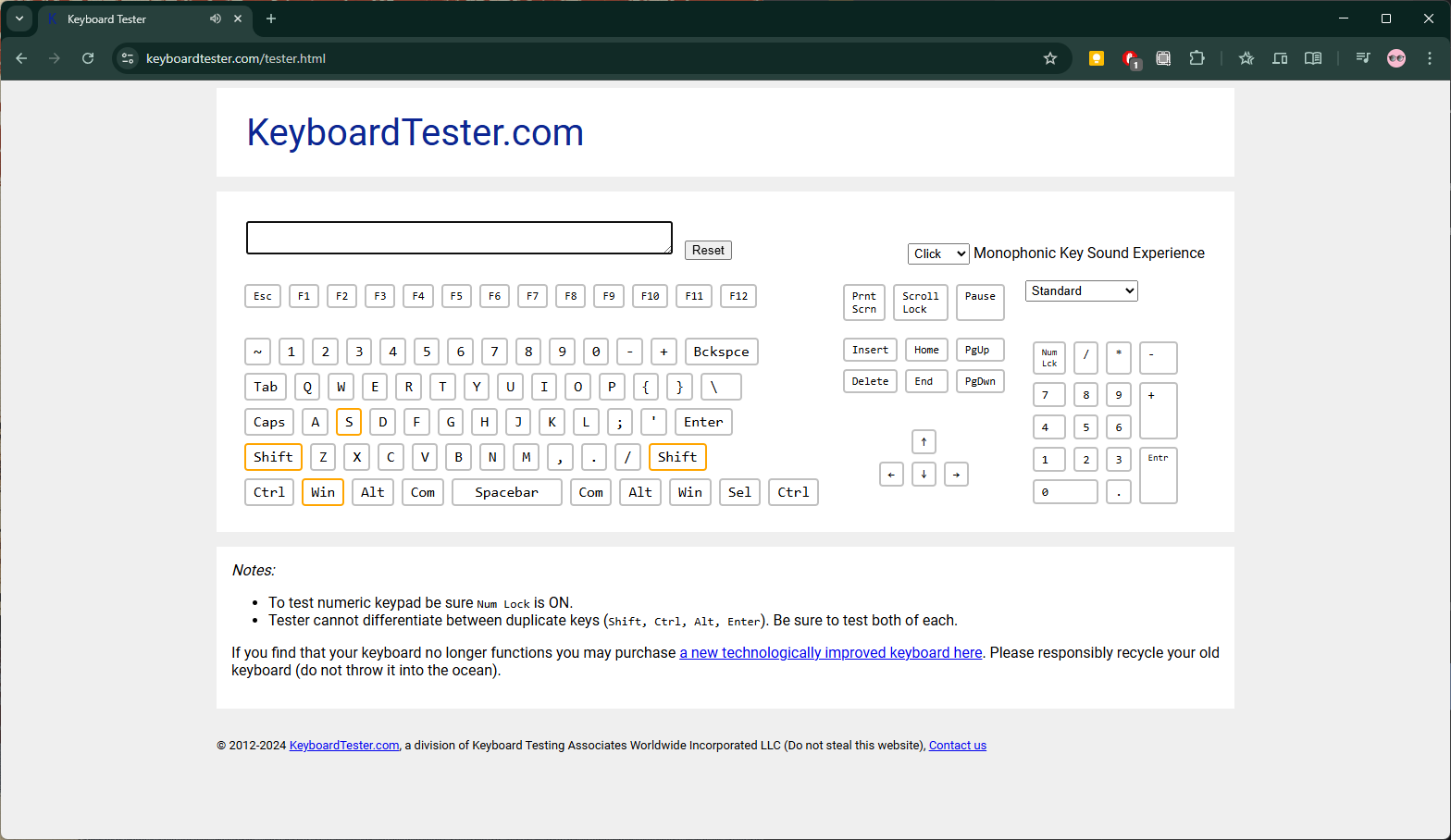Open the KeyboardTester.com footer link

[x=344, y=746]
